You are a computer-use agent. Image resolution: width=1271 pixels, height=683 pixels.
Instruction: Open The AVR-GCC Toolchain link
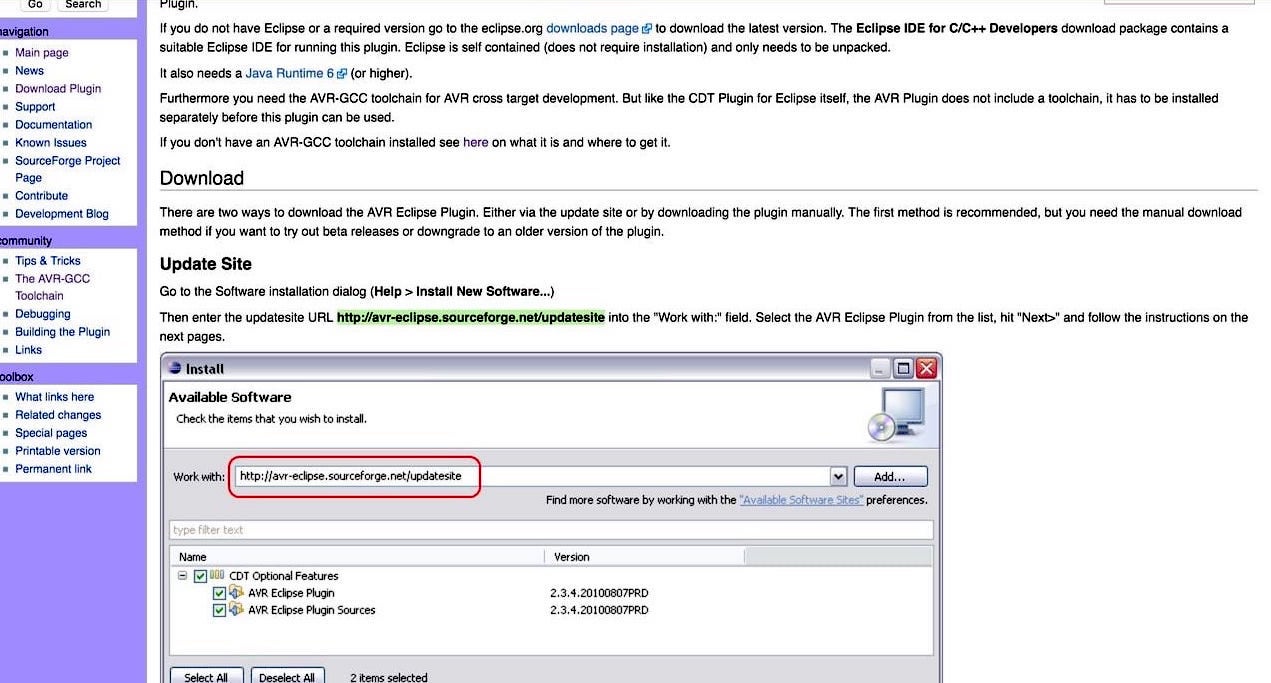52,287
